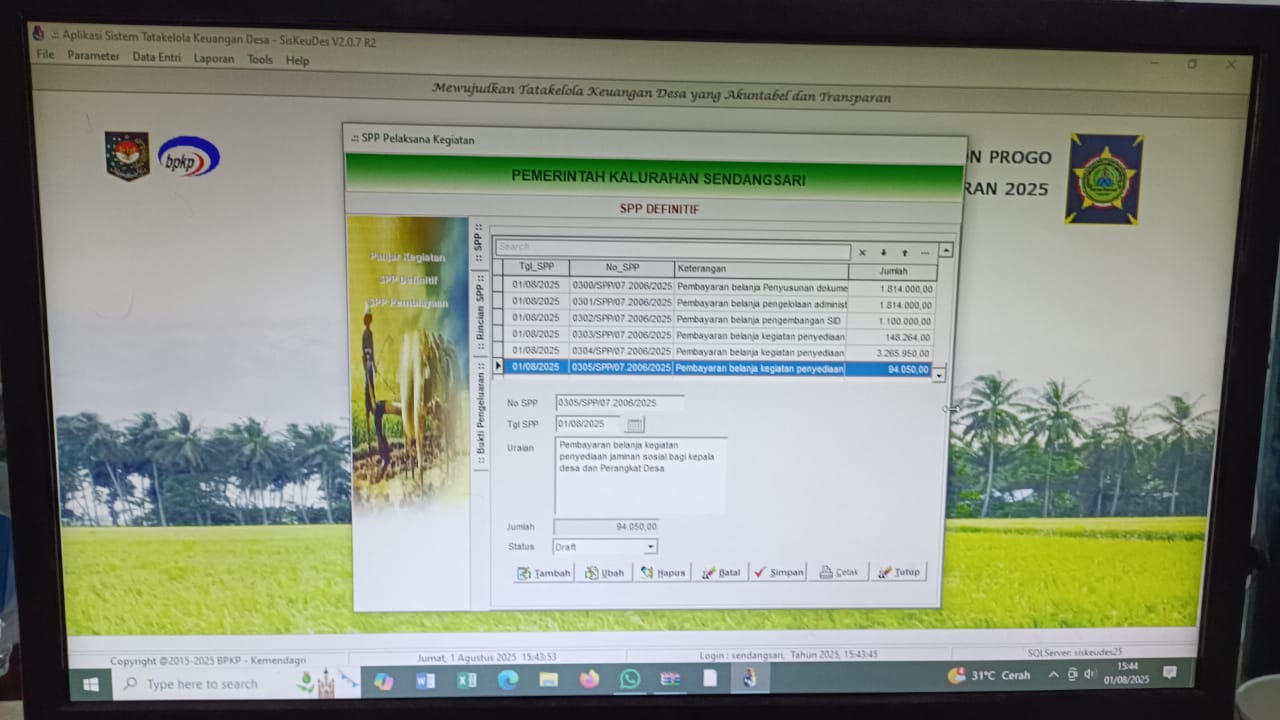This screenshot has width=1280, height=720.
Task: Click the up arrow search icon
Action: 904,253
